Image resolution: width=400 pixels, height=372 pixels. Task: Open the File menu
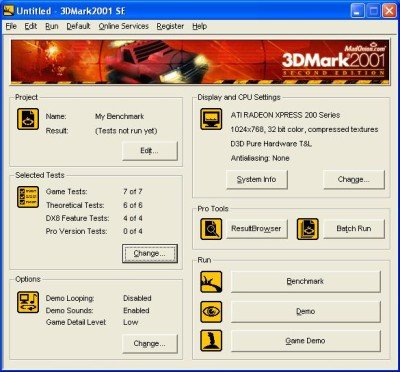point(11,26)
